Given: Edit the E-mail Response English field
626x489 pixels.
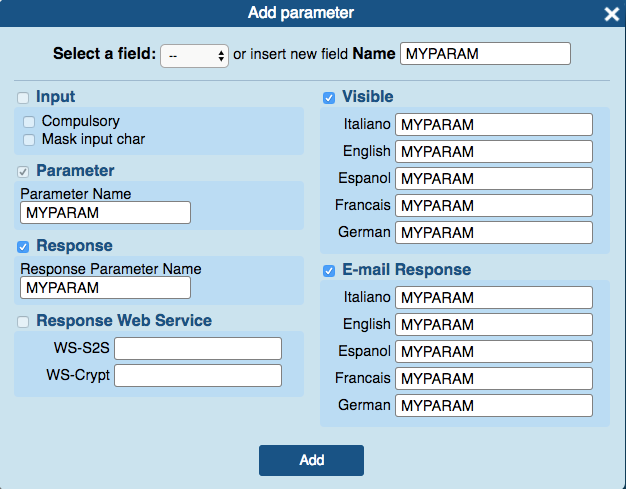Looking at the screenshot, I should tap(494, 325).
